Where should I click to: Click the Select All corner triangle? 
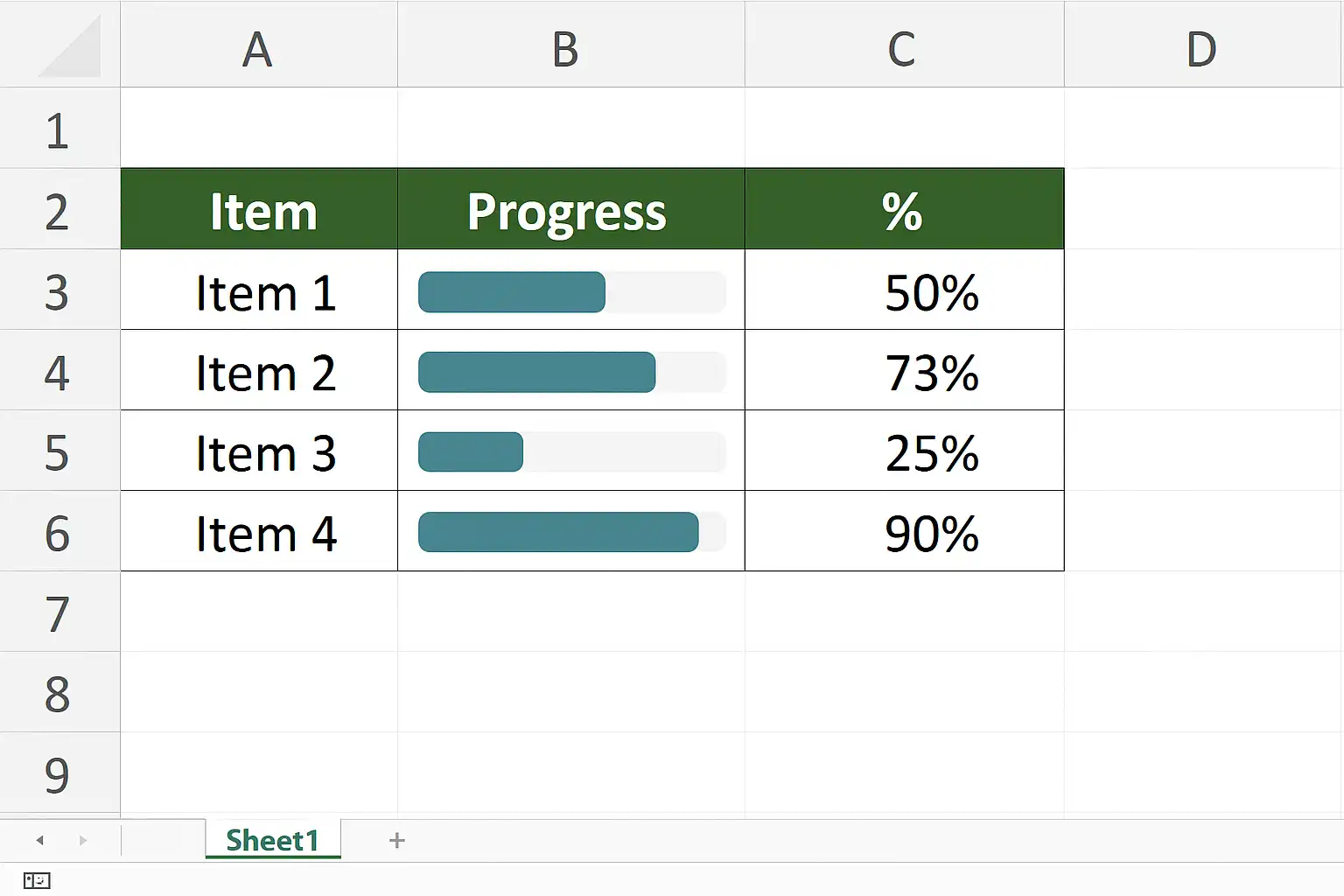pos(70,49)
